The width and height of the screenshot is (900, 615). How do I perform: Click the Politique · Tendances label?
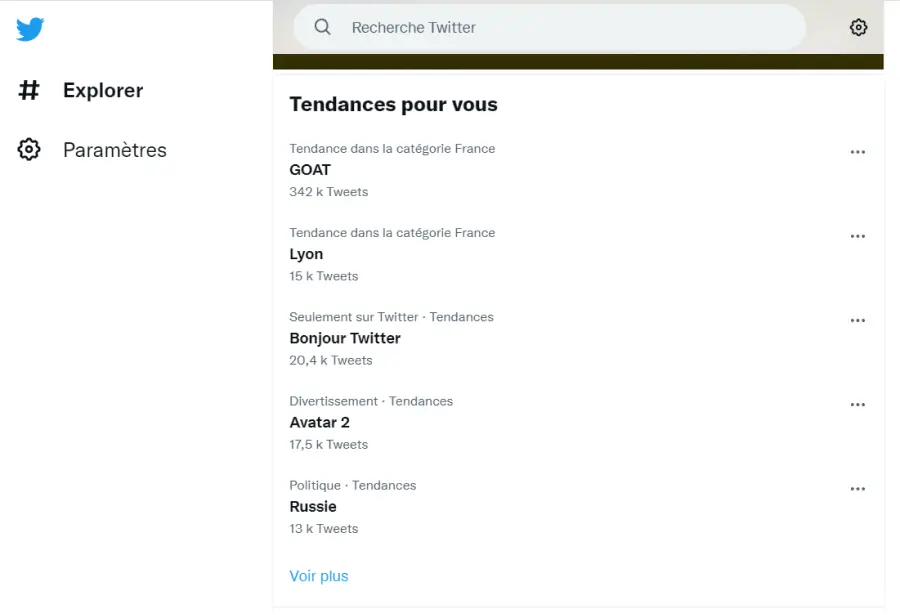(x=352, y=486)
